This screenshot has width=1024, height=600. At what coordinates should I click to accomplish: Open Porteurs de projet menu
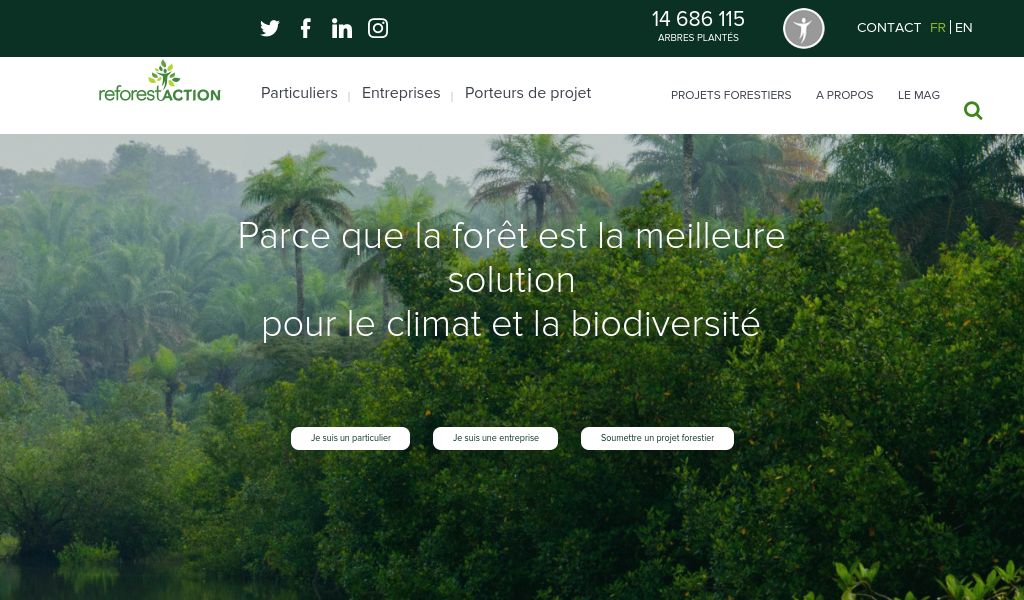528,93
